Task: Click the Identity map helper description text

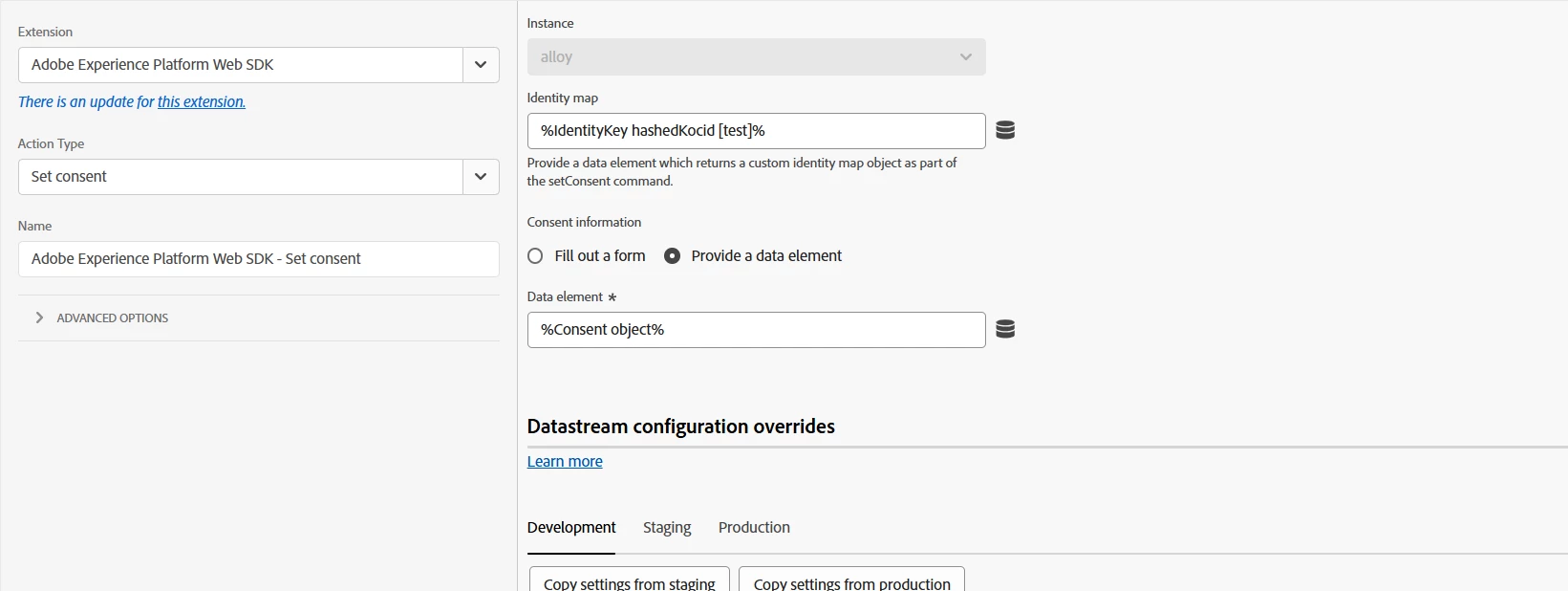Action: click(x=741, y=172)
